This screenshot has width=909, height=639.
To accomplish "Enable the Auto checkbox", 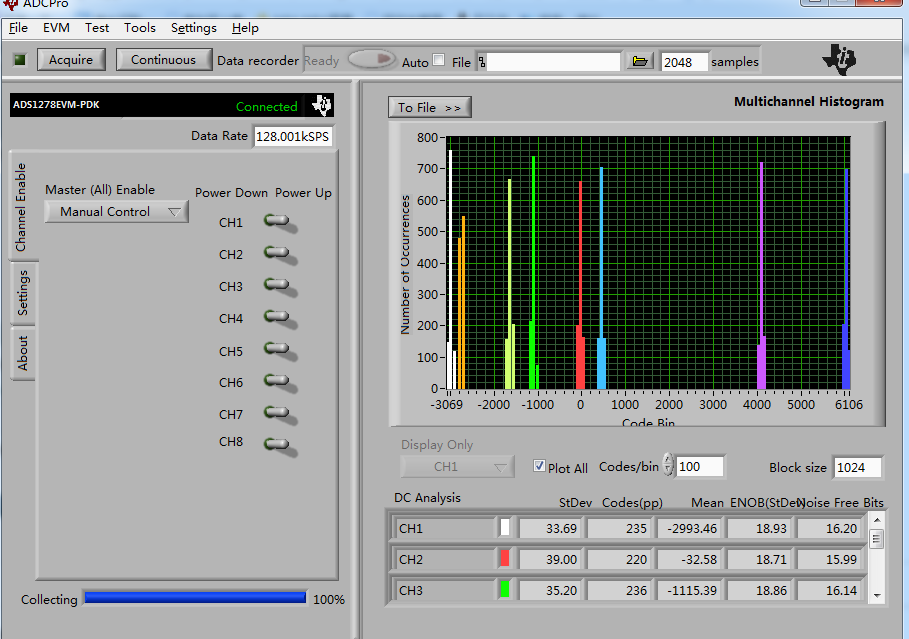I will point(438,61).
